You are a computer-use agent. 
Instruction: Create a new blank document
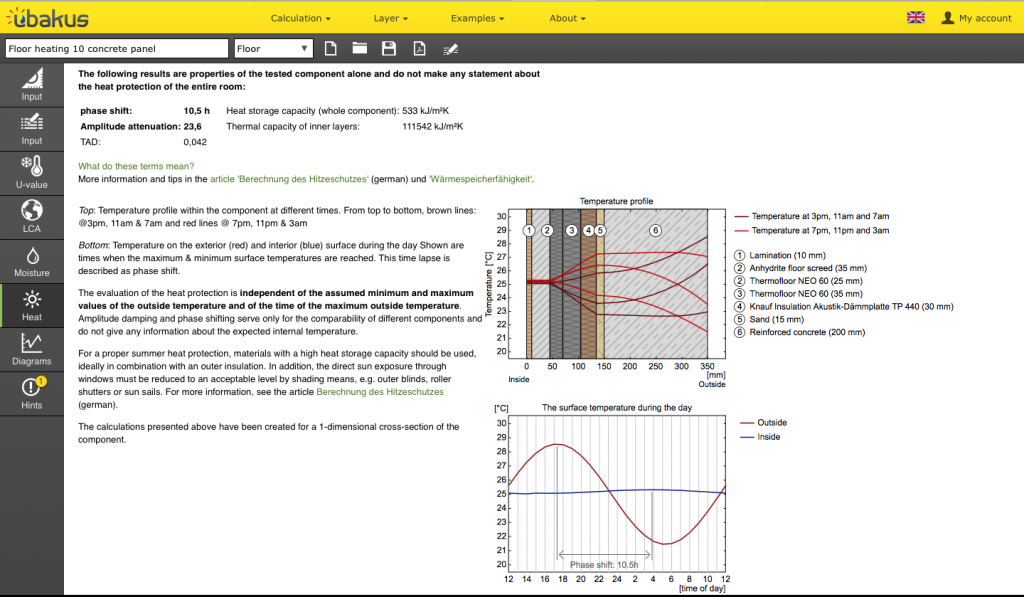(331, 48)
